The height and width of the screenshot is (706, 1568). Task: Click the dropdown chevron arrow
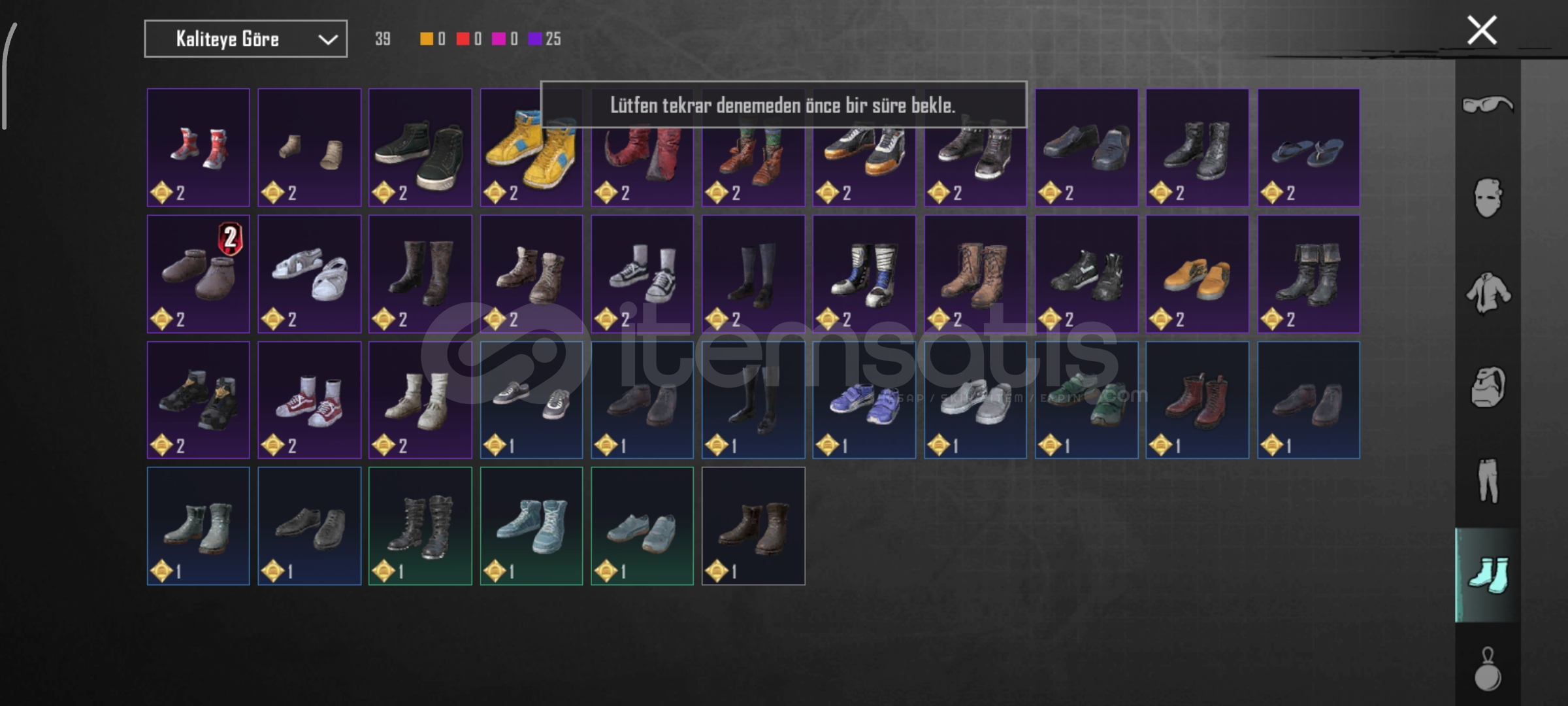coord(327,40)
